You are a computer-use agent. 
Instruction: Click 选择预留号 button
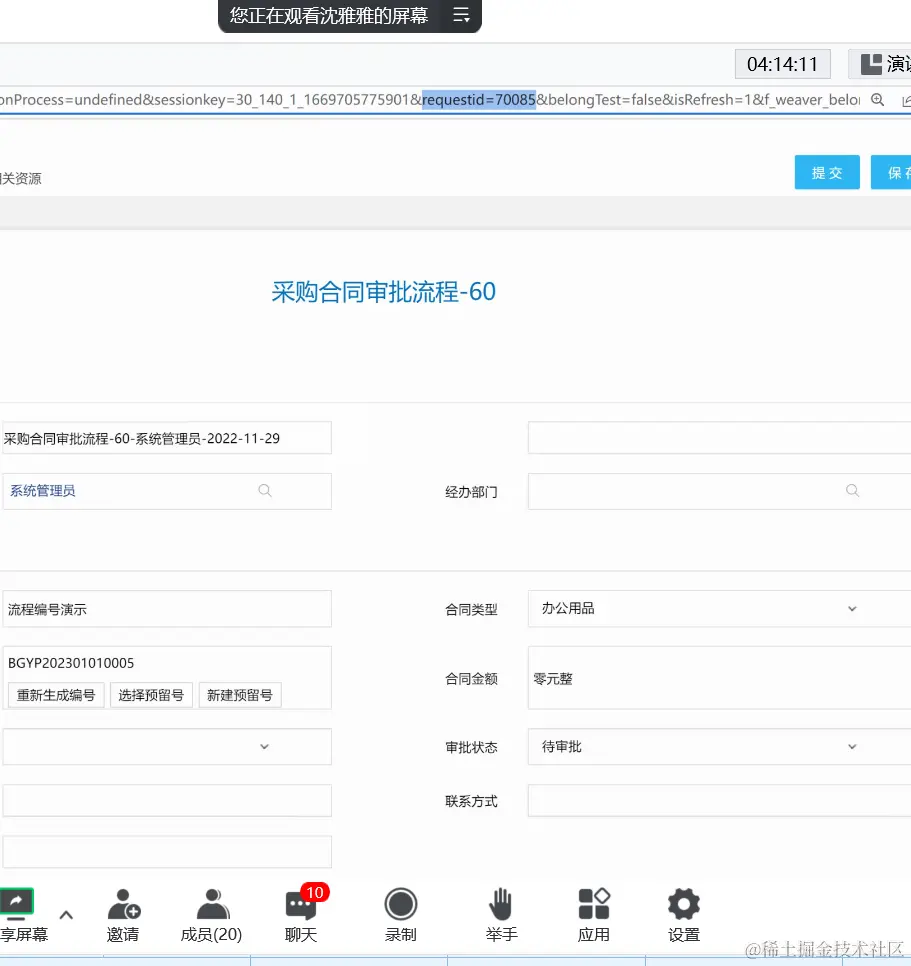151,695
